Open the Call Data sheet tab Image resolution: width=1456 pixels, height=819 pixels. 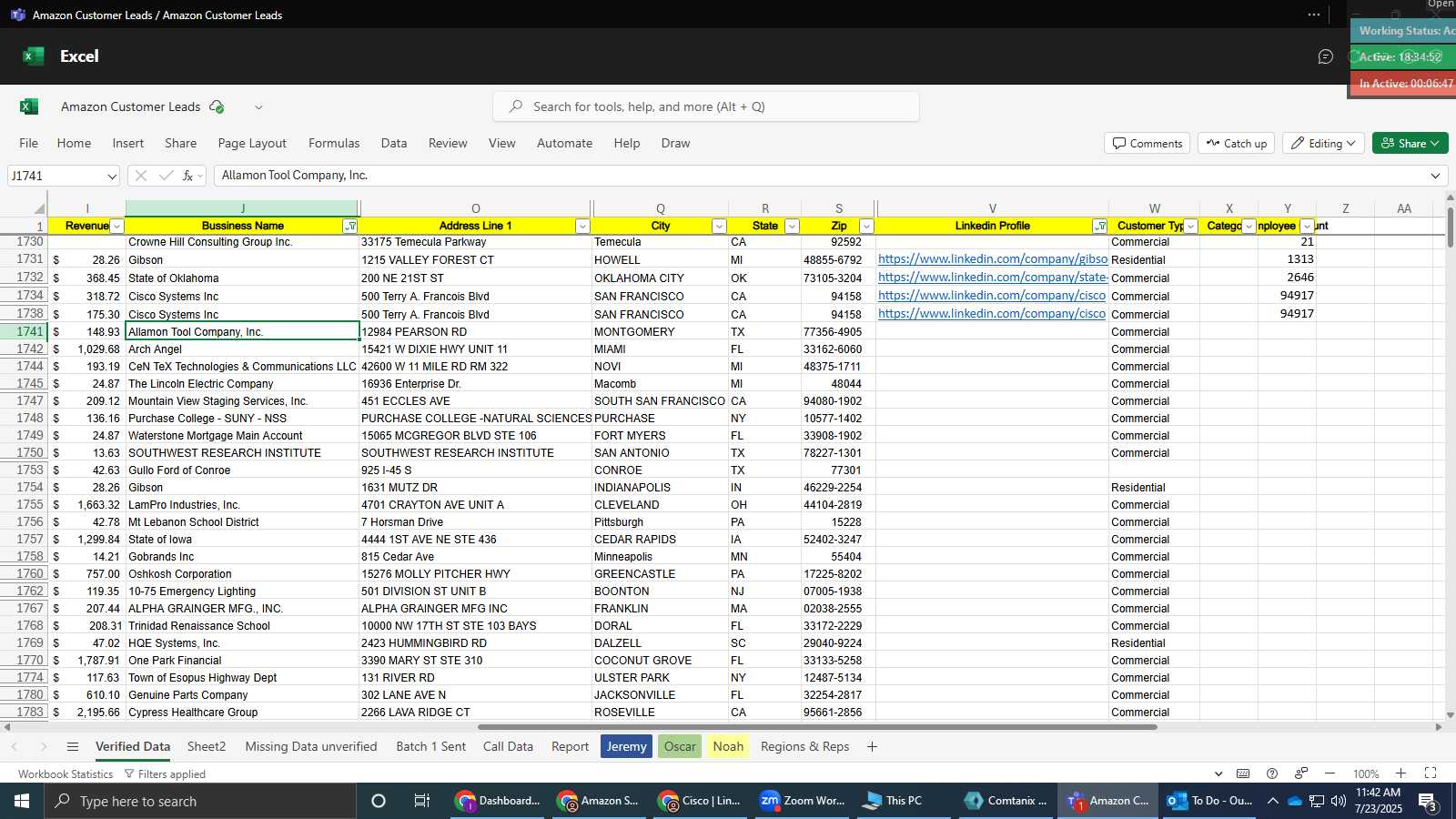(x=508, y=746)
